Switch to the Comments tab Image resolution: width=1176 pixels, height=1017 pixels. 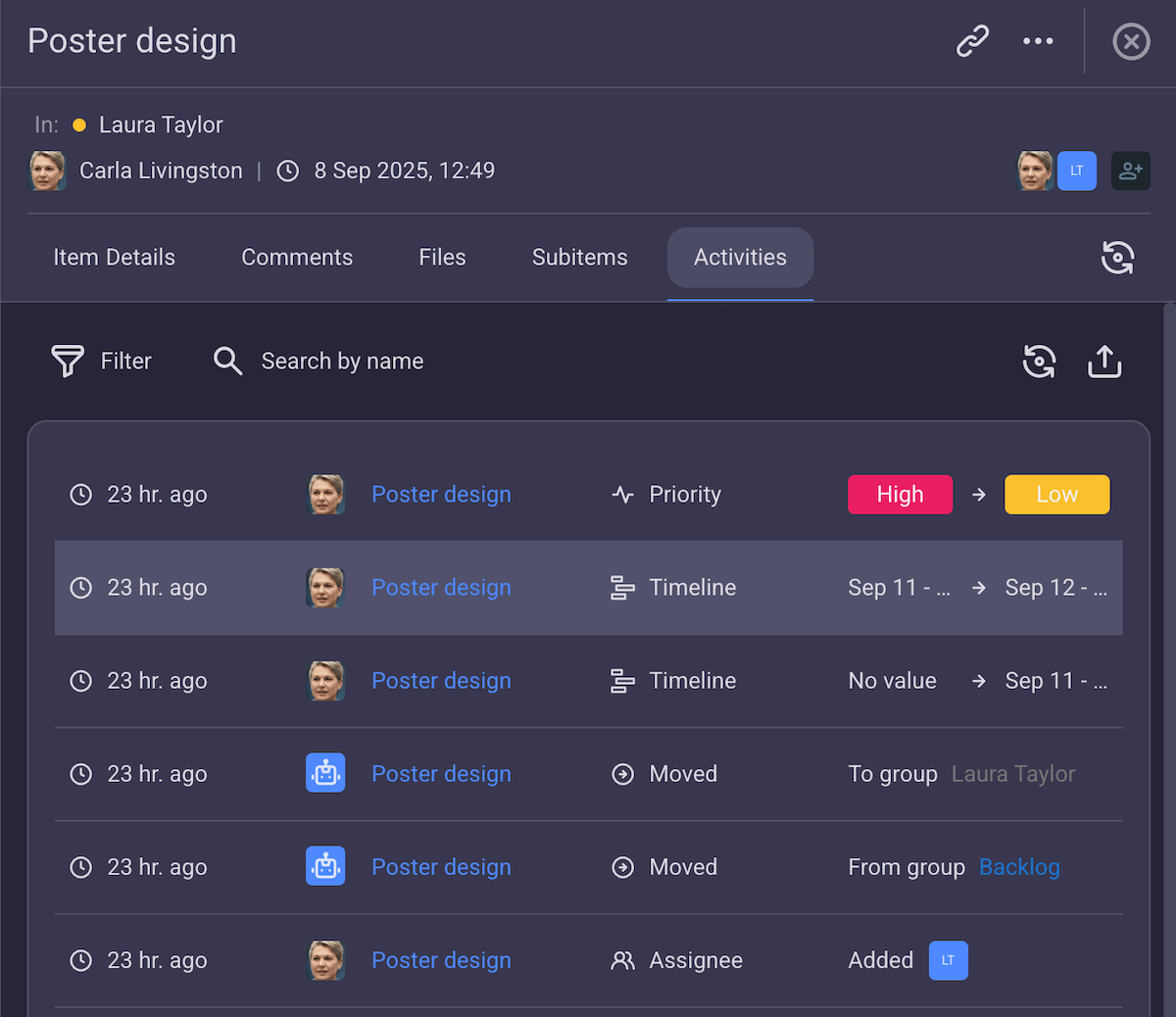297,257
